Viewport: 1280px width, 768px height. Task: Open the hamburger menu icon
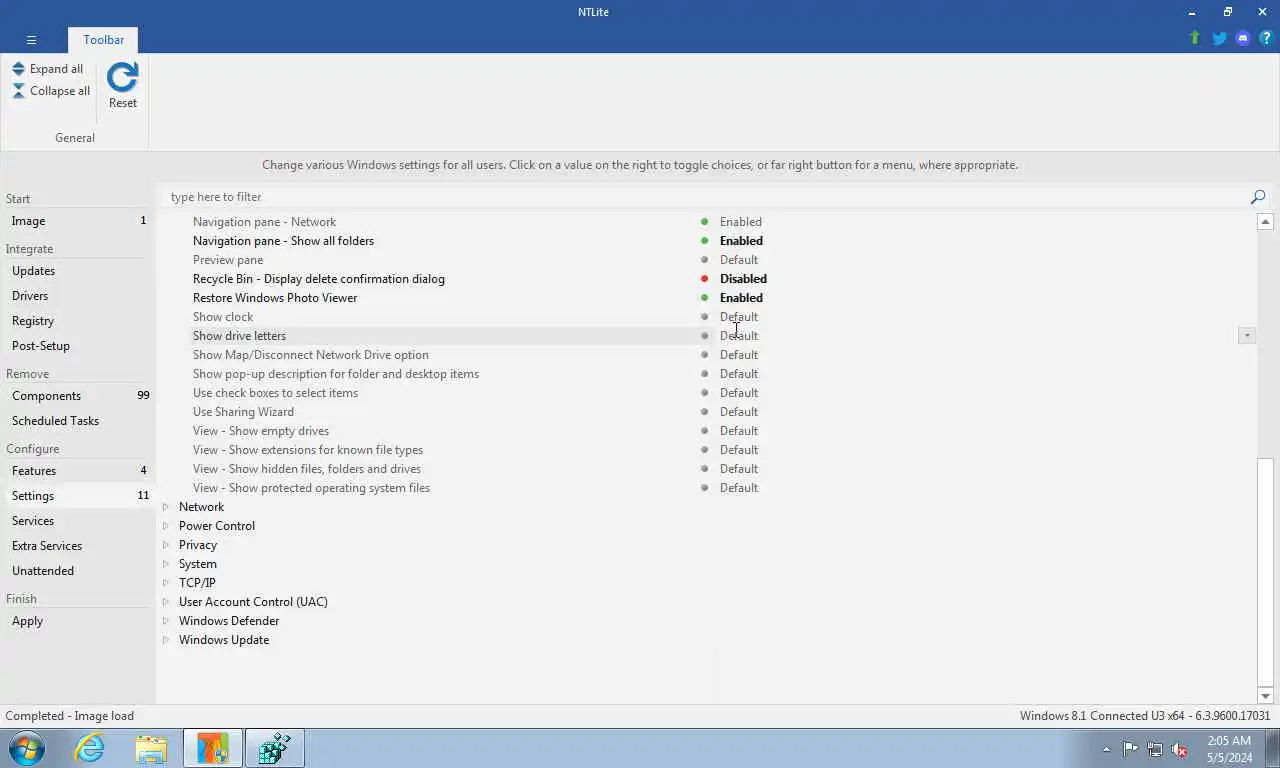(x=31, y=40)
